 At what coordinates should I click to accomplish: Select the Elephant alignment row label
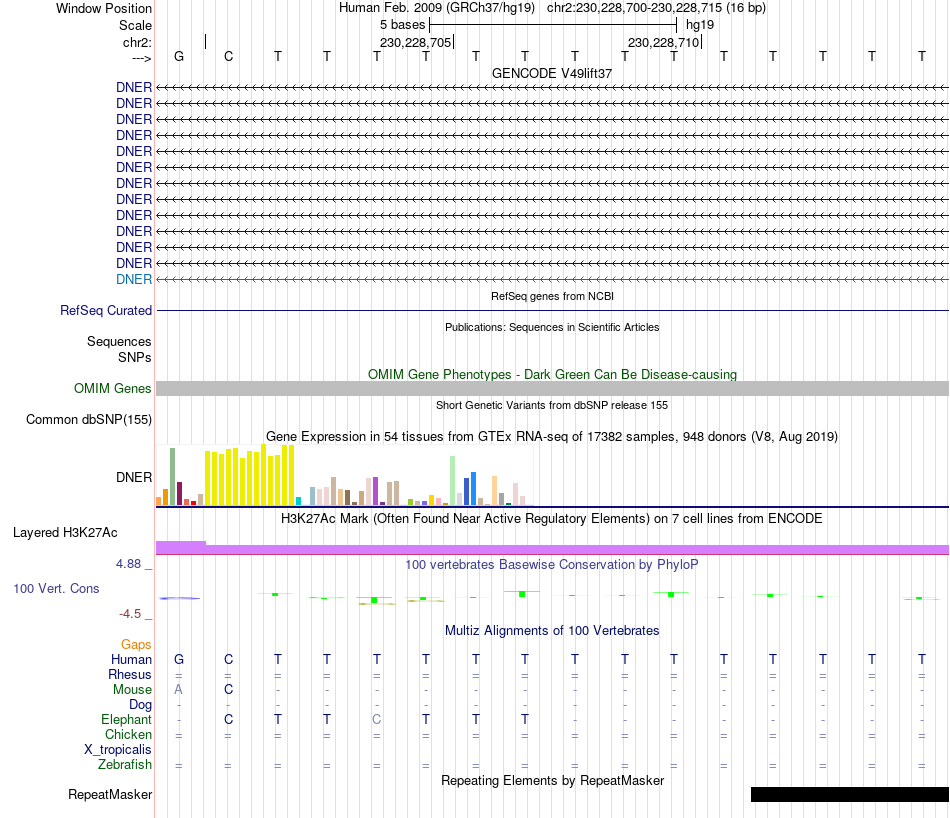[126, 719]
